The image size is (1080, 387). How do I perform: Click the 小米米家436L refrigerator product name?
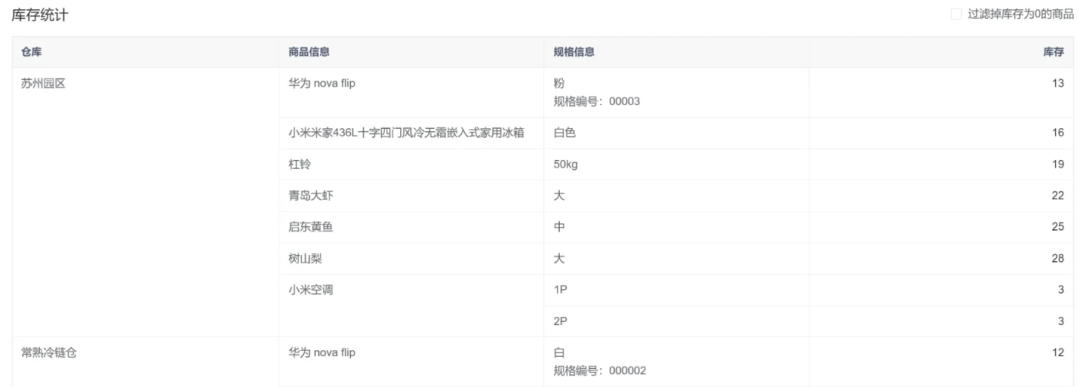[406, 133]
